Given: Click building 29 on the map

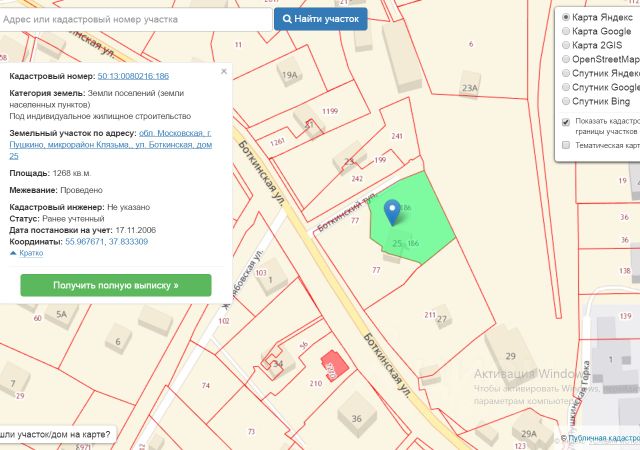Looking at the screenshot, I should pyautogui.click(x=510, y=356).
